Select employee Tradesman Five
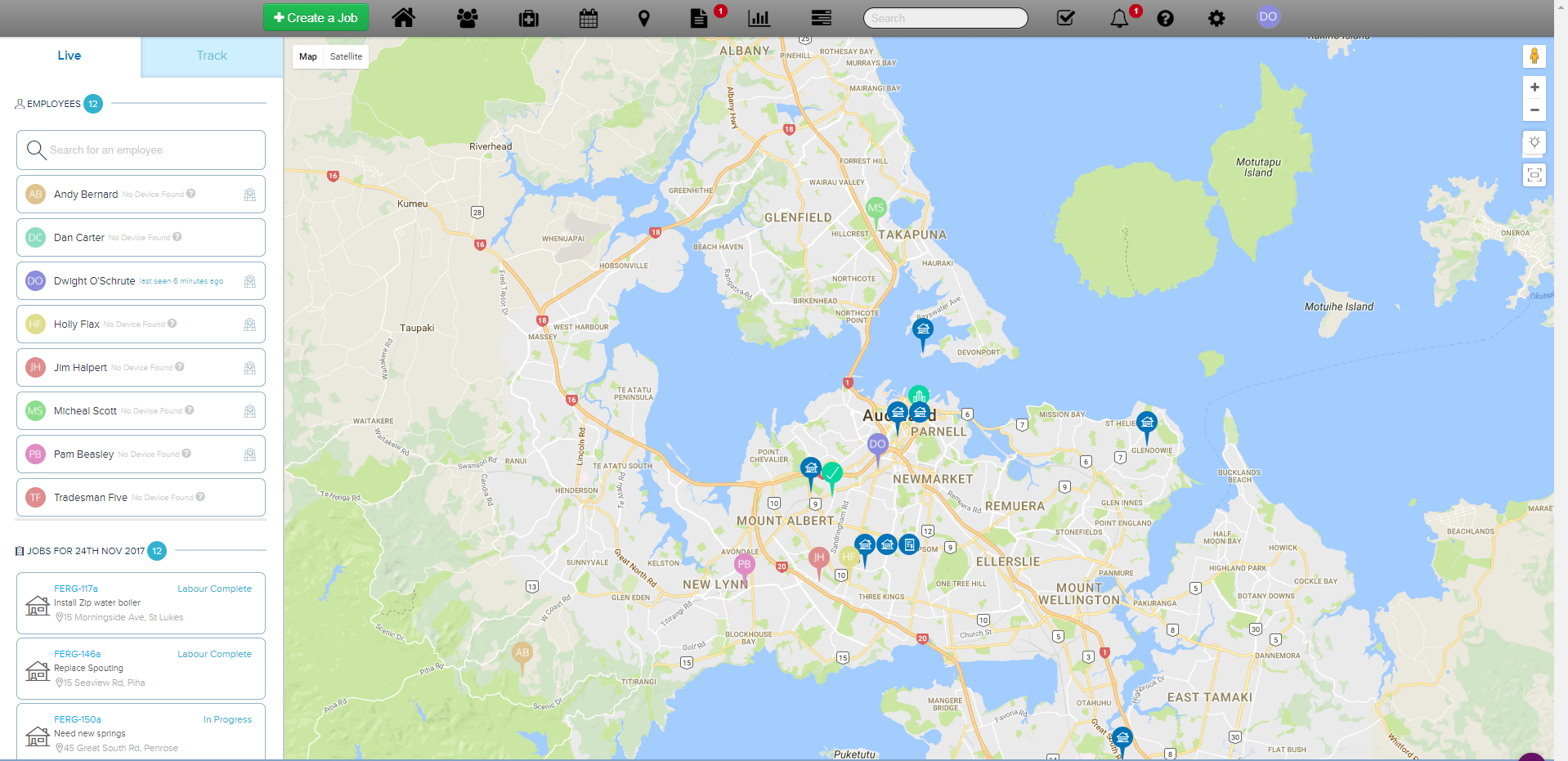This screenshot has width=1568, height=761. tap(141, 497)
